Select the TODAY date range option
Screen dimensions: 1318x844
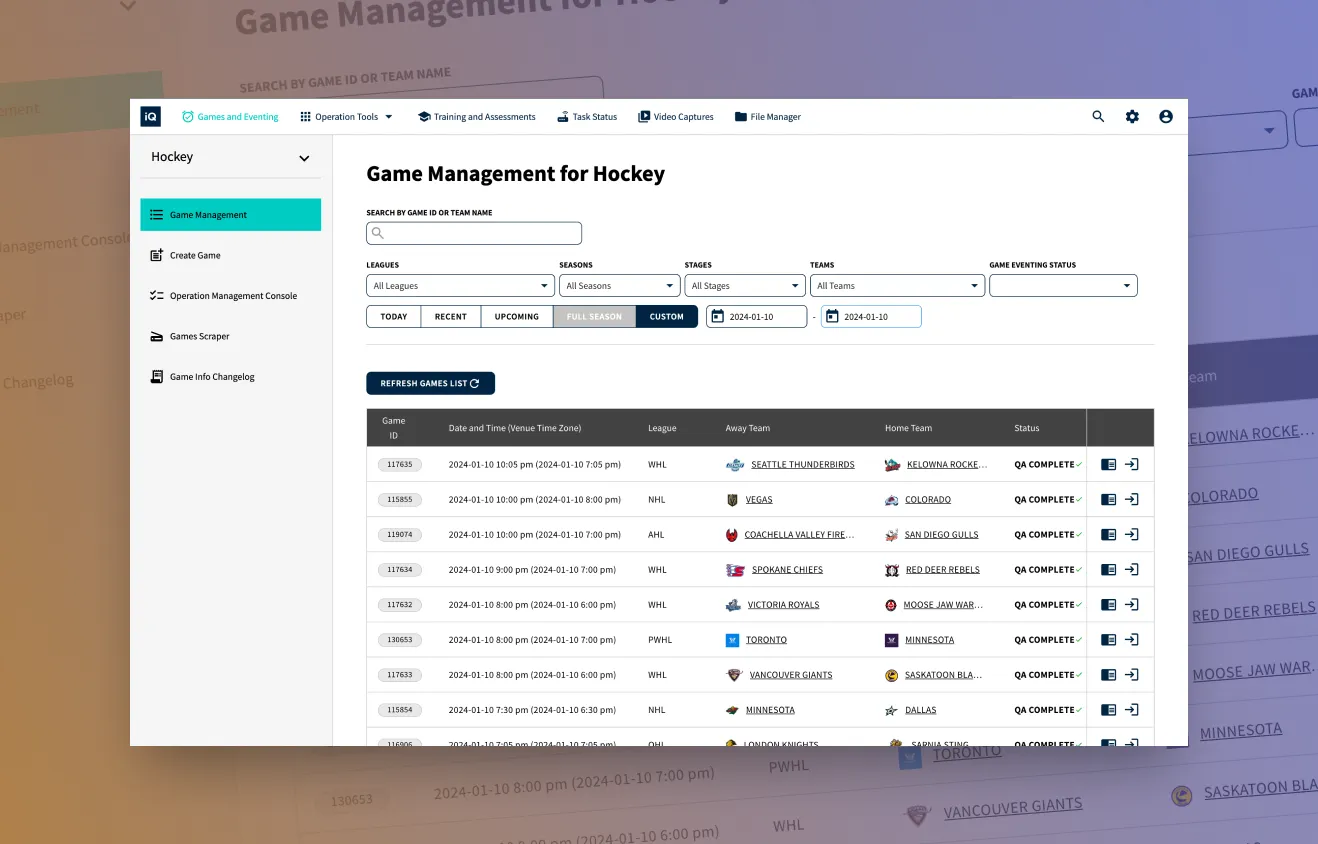click(x=394, y=317)
